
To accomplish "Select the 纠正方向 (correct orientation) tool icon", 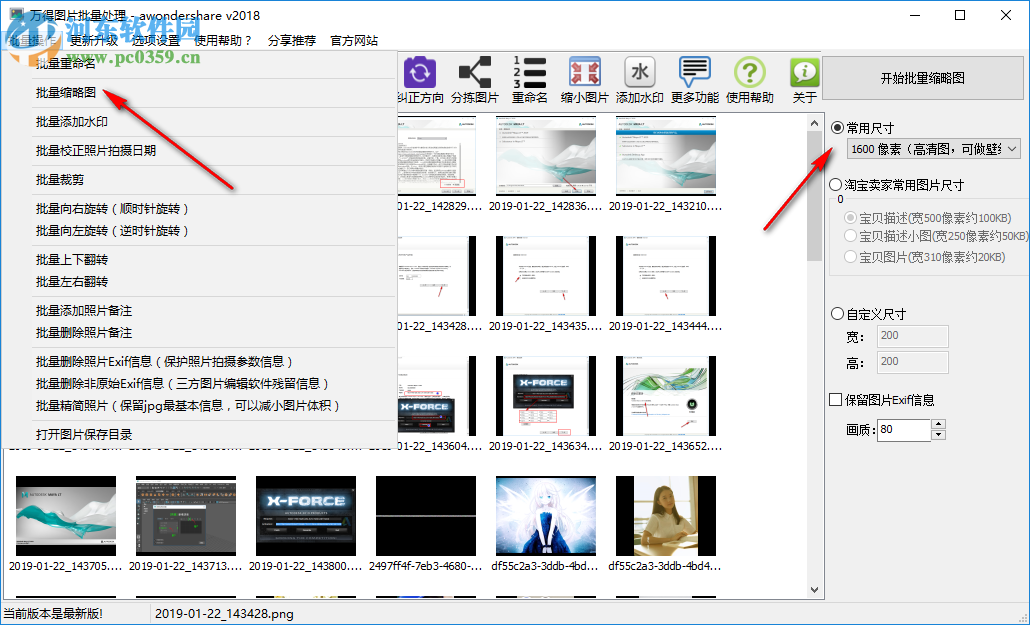I will point(420,75).
